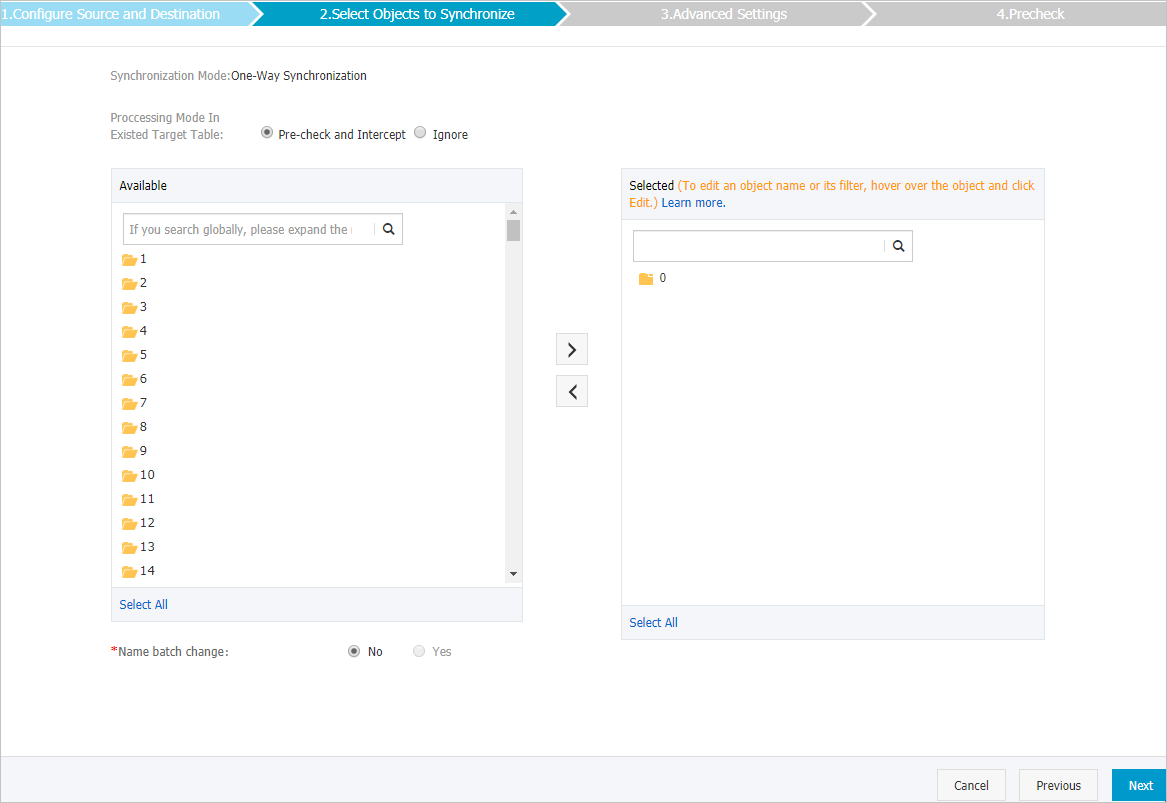Click the folder icon of database 13

[x=130, y=548]
